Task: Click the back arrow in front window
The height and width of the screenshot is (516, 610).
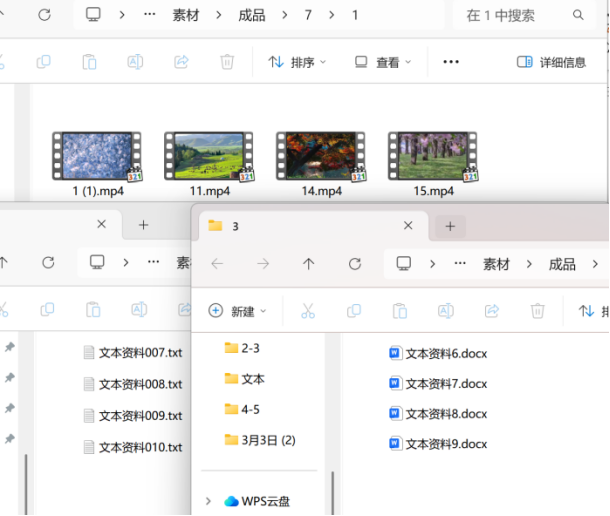Action: coord(217,264)
